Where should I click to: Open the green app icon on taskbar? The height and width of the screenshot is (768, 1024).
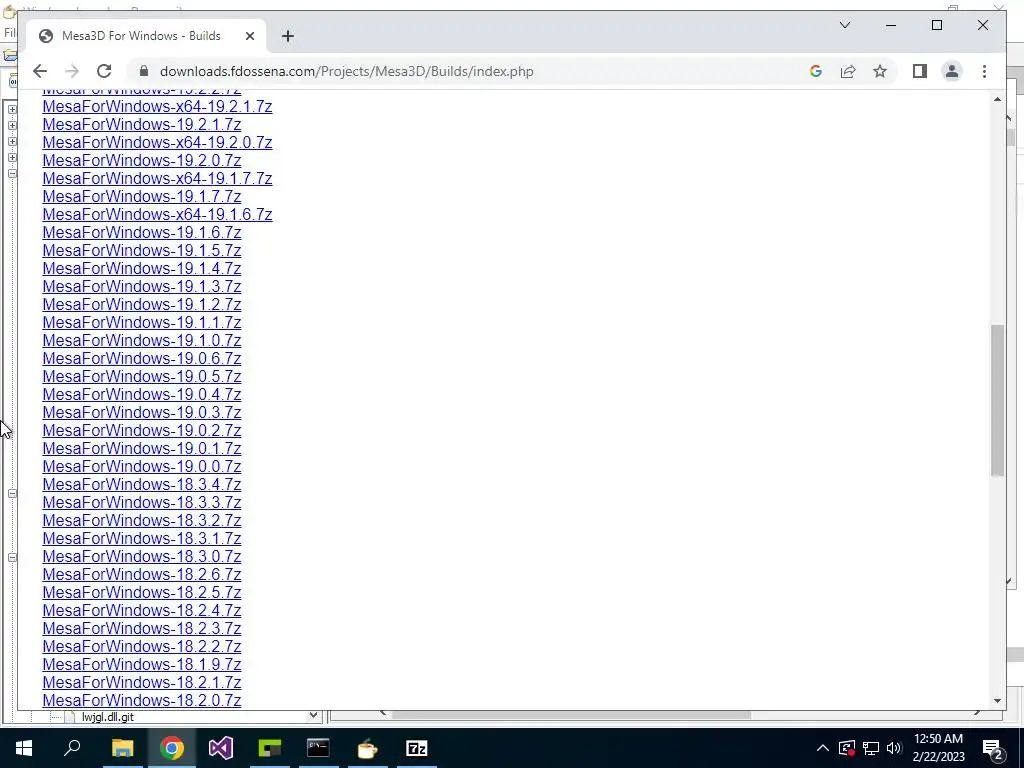pos(270,748)
